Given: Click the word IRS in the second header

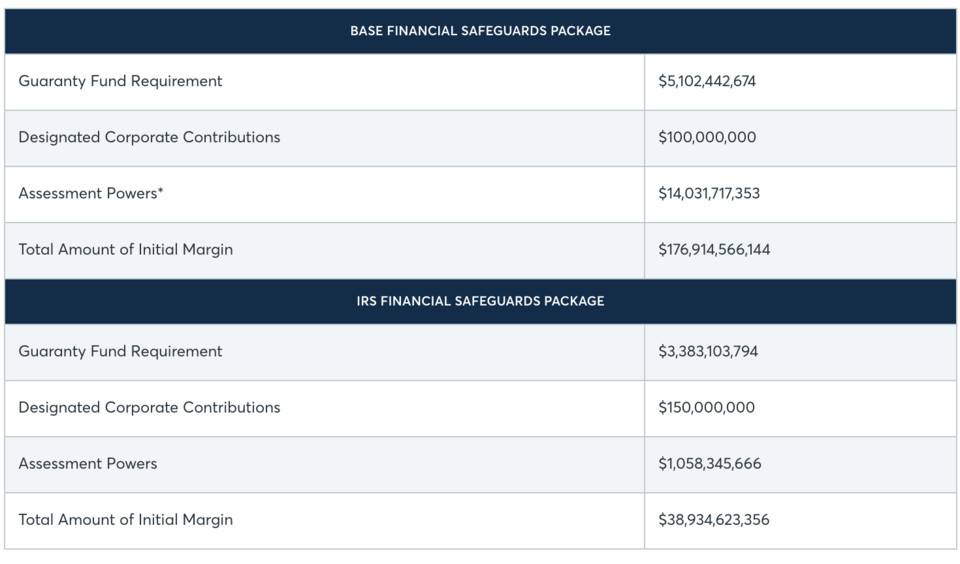Looking at the screenshot, I should pyautogui.click(x=366, y=301).
